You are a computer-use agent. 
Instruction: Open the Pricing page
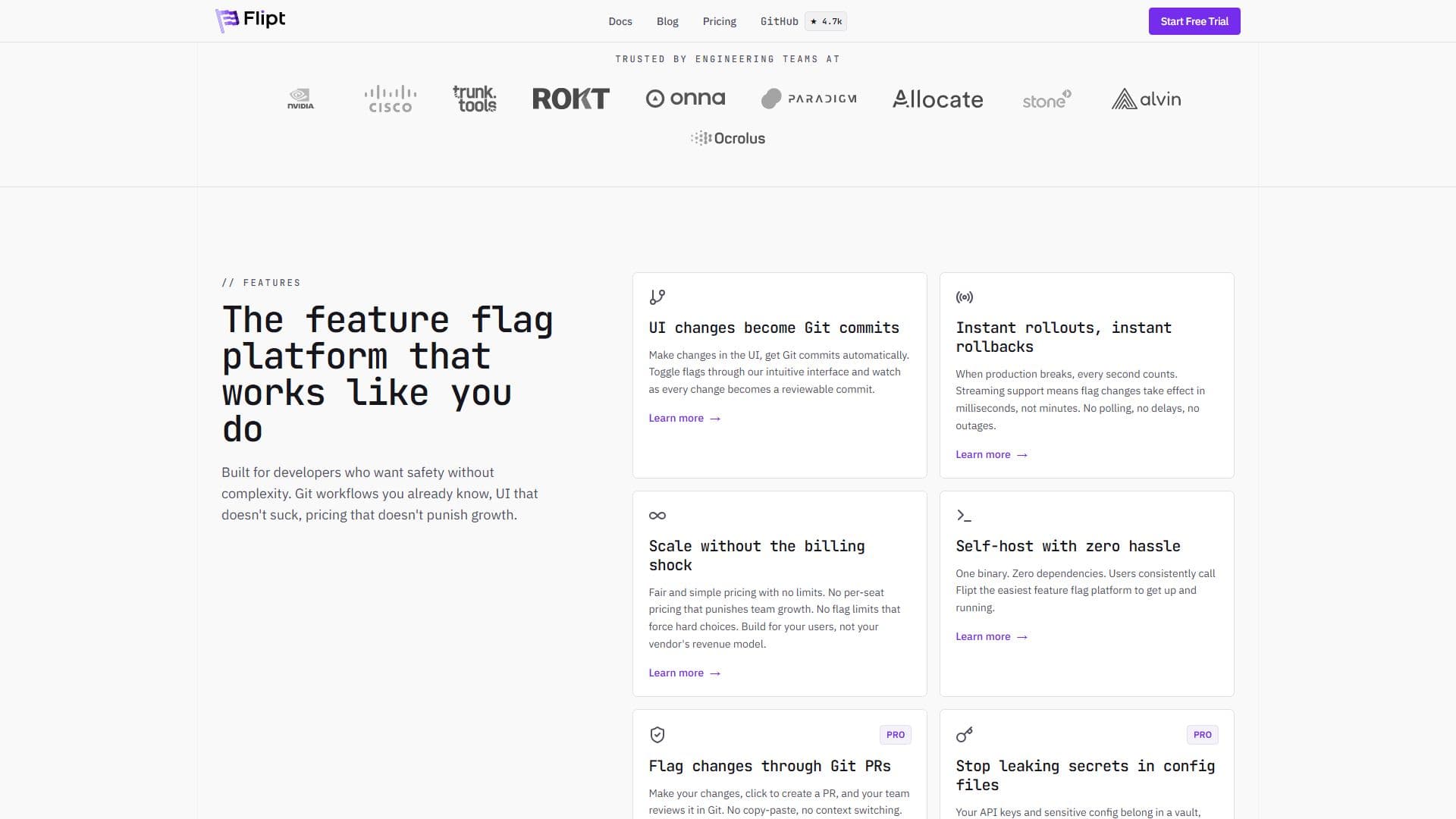tap(719, 21)
